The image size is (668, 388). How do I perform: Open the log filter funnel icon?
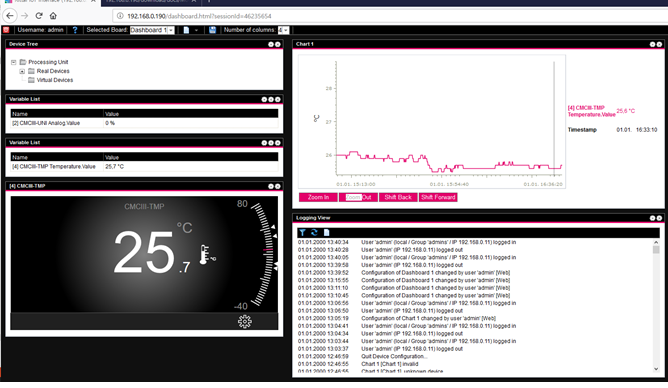click(302, 233)
